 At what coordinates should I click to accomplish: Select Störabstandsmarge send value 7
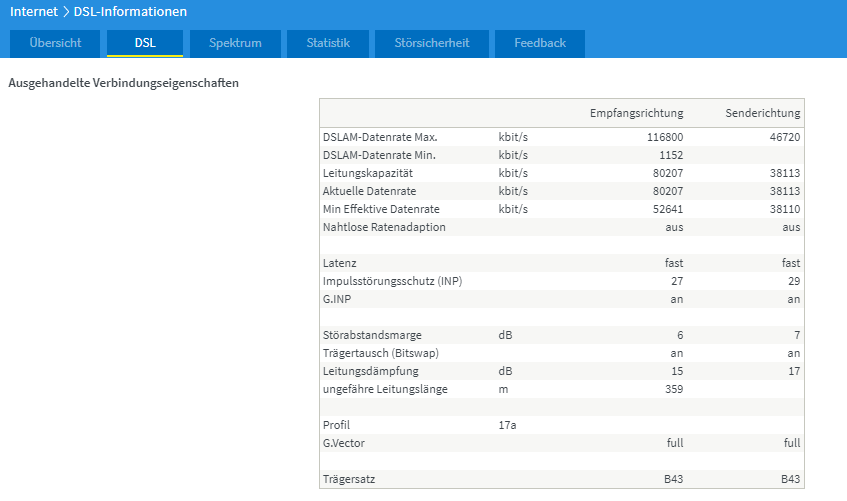point(797,335)
